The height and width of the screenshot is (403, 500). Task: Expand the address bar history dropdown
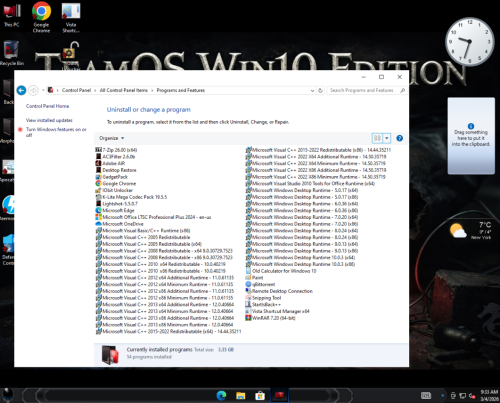point(312,90)
